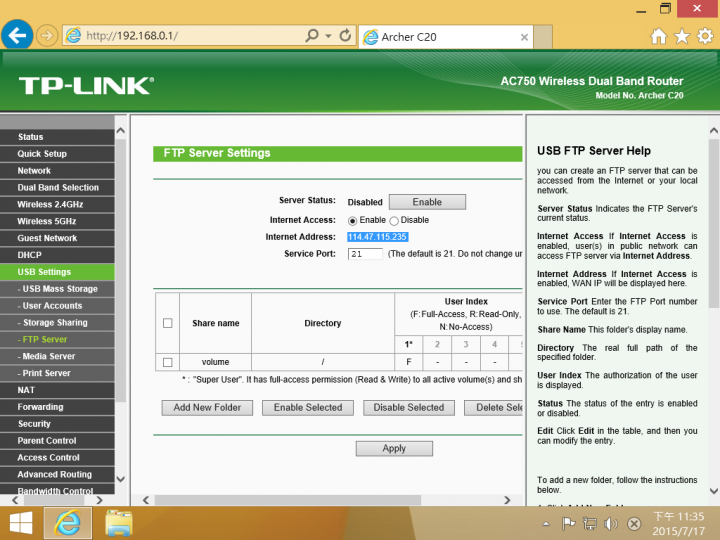Click the Enable button beside Server Status
Image resolution: width=720 pixels, height=540 pixels.
pos(427,202)
